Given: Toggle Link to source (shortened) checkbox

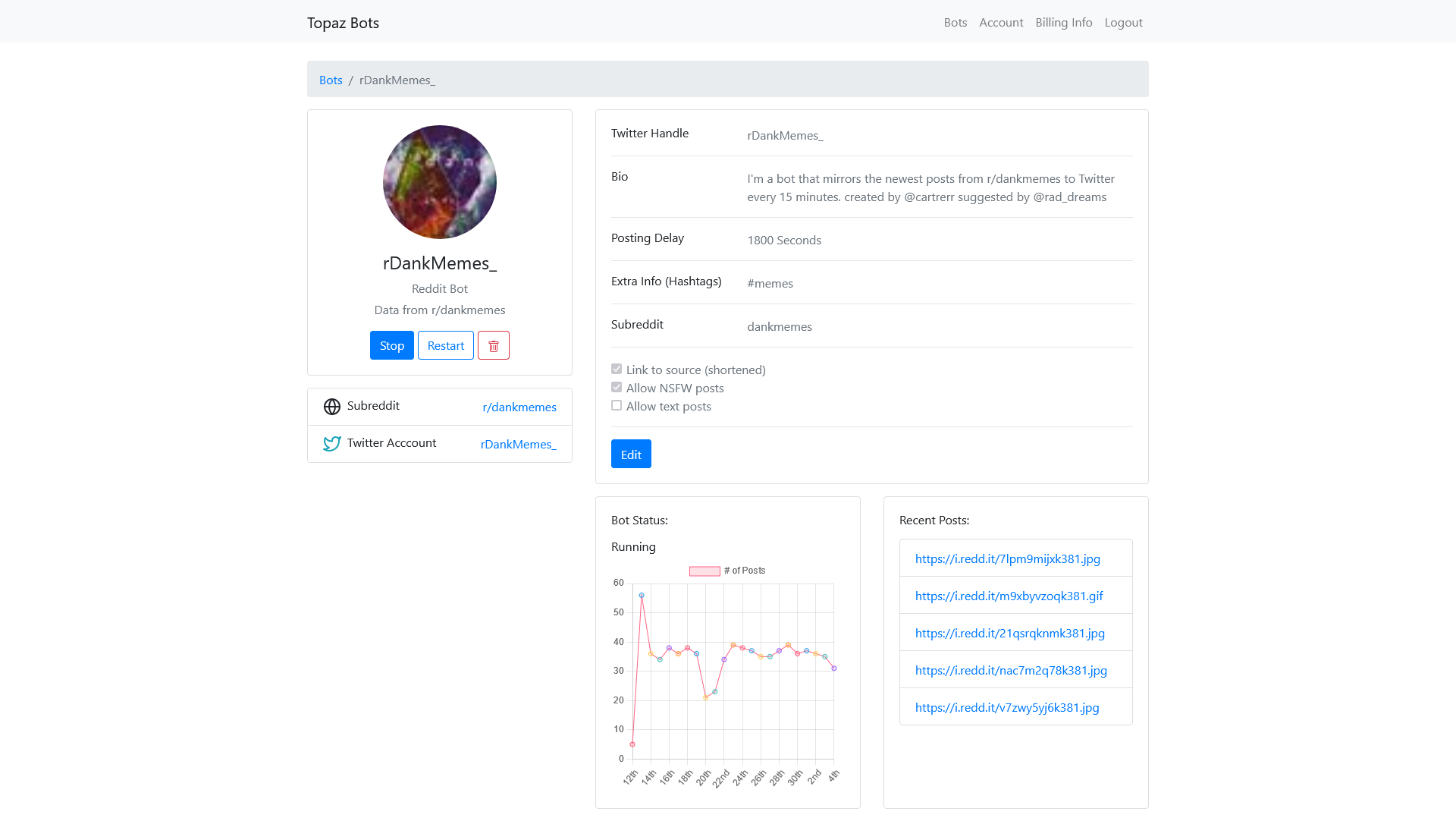Looking at the screenshot, I should 617,370.
